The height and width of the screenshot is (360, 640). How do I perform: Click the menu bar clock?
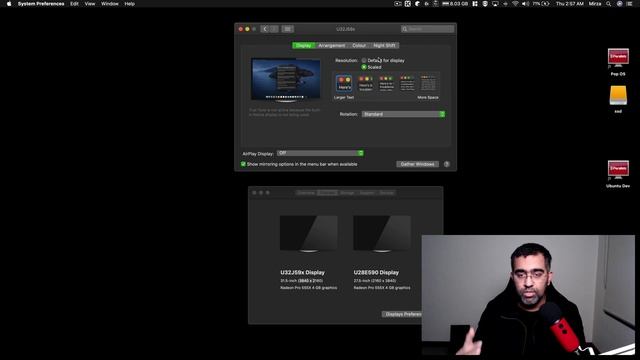[570, 4]
